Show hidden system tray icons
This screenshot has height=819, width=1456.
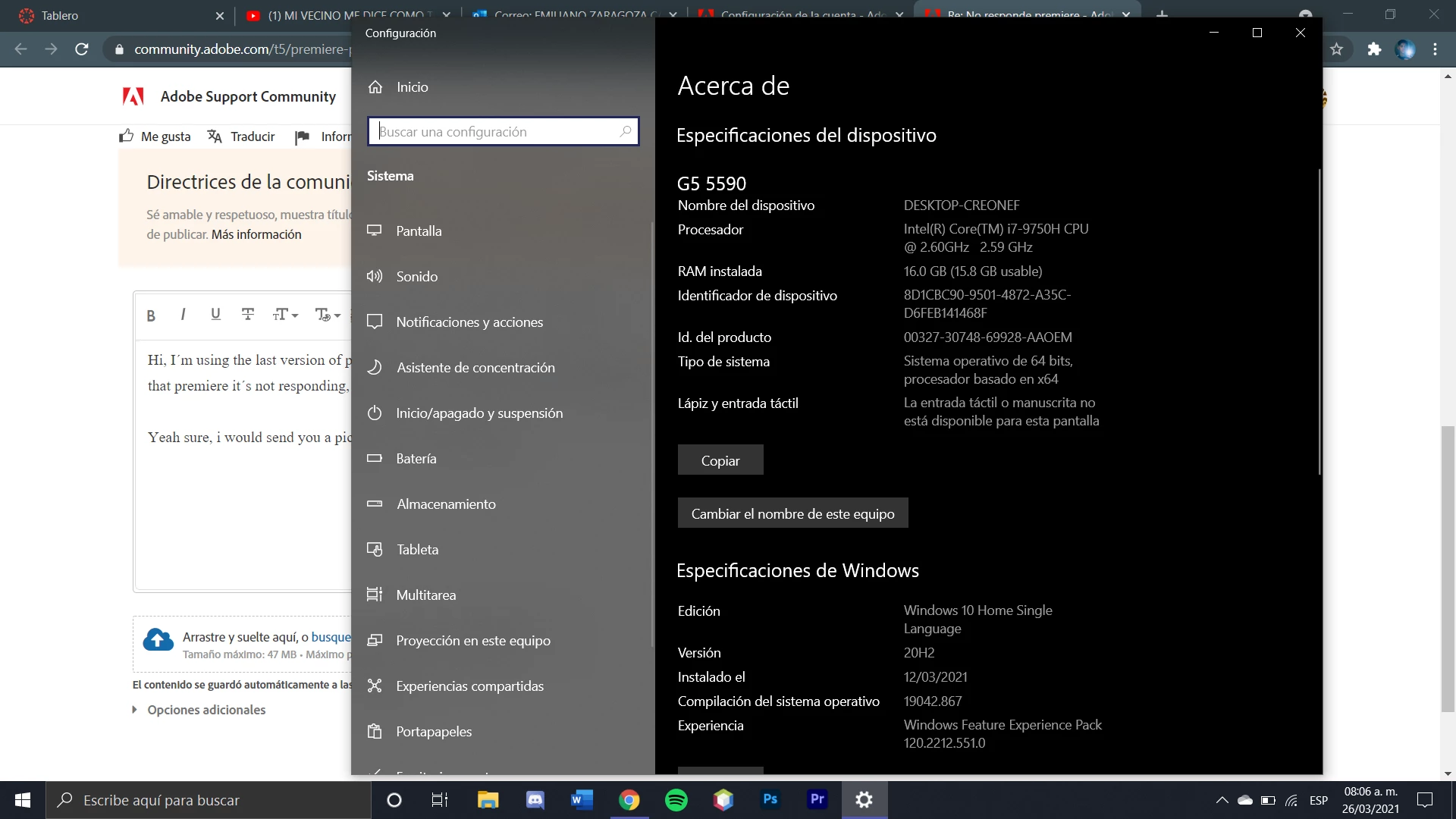(x=1222, y=800)
